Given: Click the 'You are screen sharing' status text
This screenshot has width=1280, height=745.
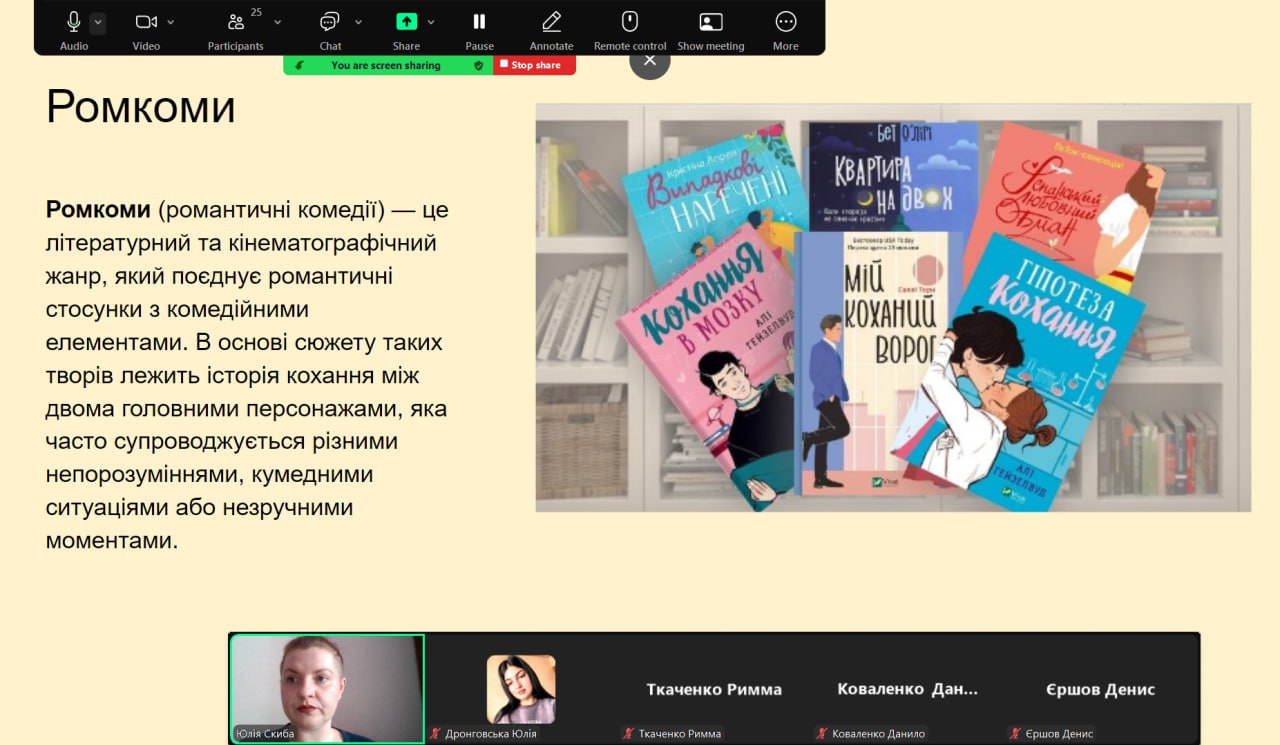Looking at the screenshot, I should 386,65.
